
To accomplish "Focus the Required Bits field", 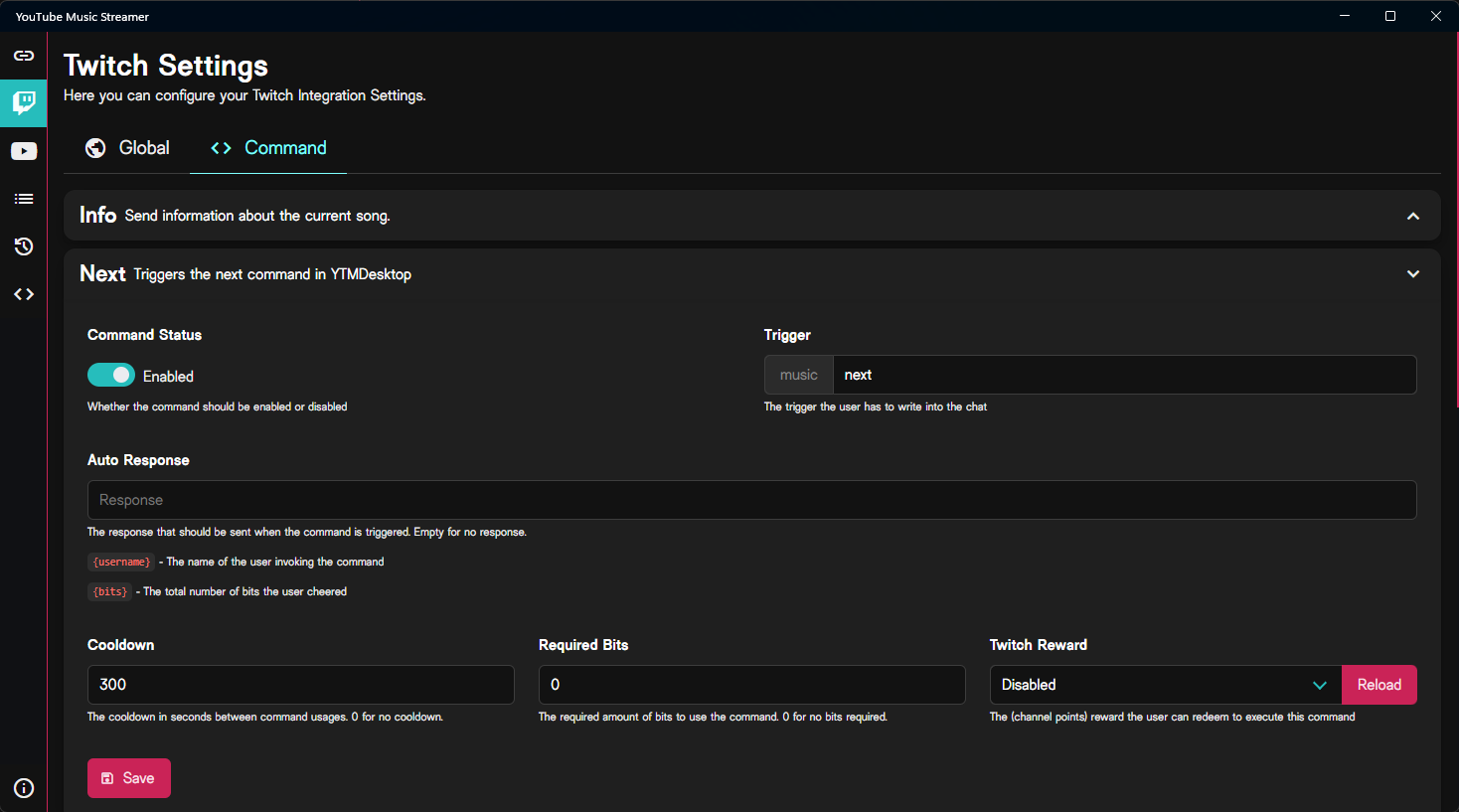I will 752,685.
